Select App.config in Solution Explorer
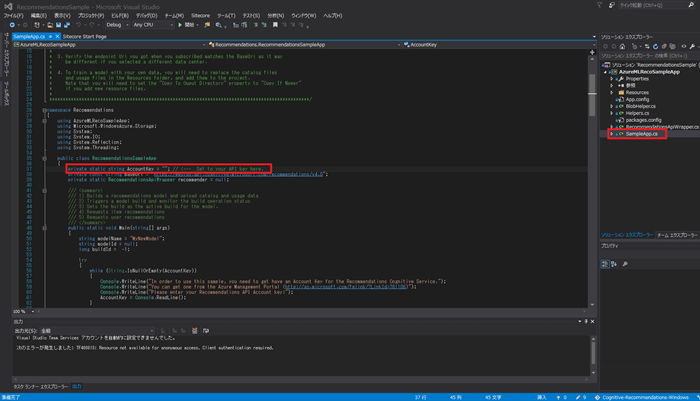 pos(637,100)
